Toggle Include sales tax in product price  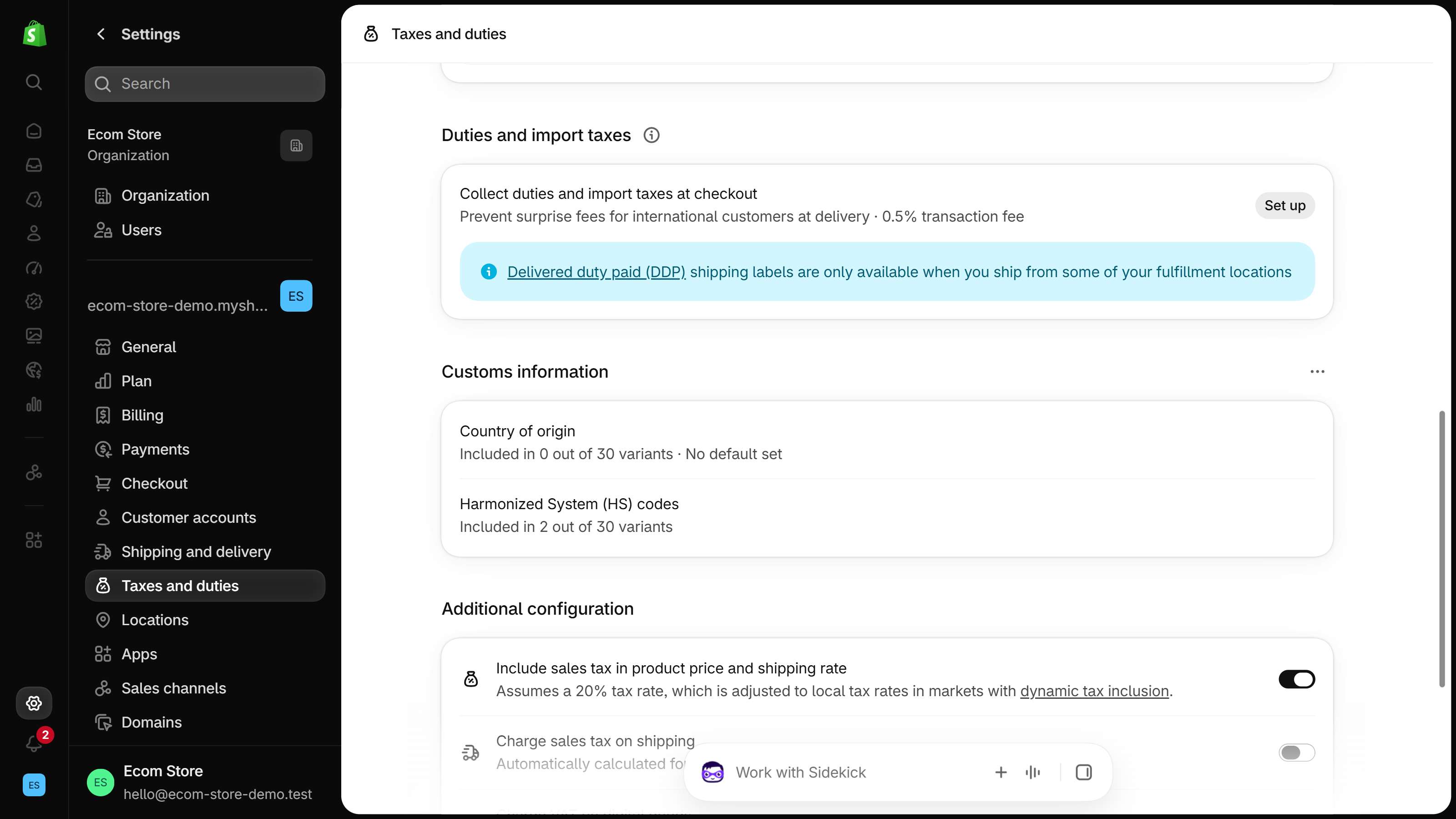[x=1297, y=679]
